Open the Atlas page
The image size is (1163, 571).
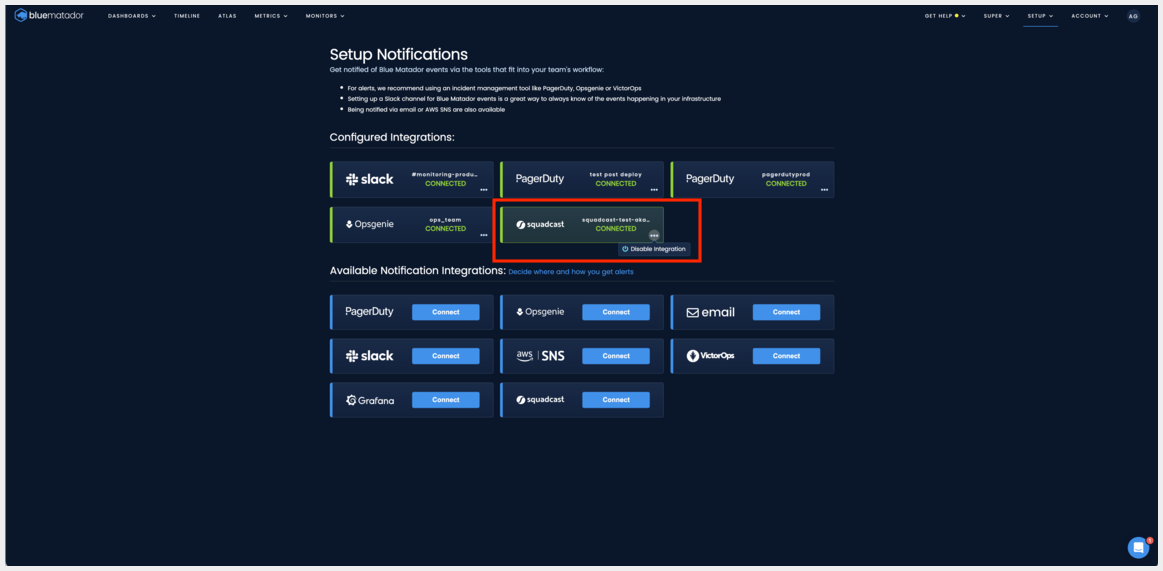227,16
